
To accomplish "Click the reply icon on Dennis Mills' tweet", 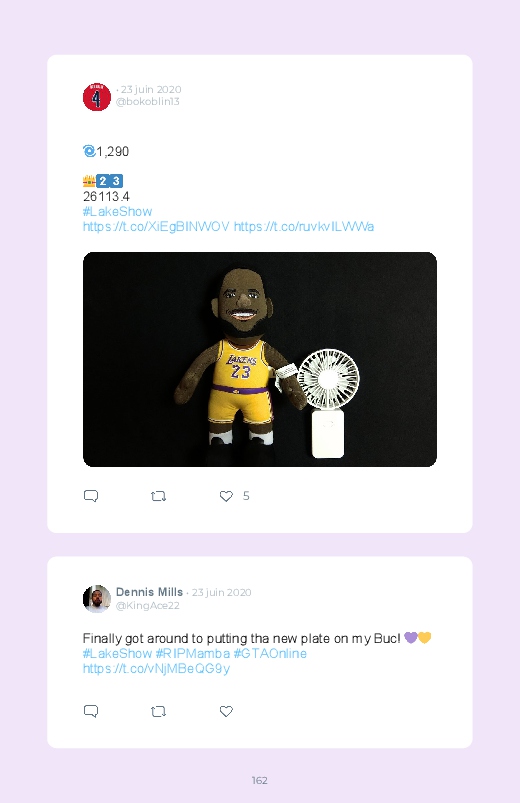I will point(91,711).
